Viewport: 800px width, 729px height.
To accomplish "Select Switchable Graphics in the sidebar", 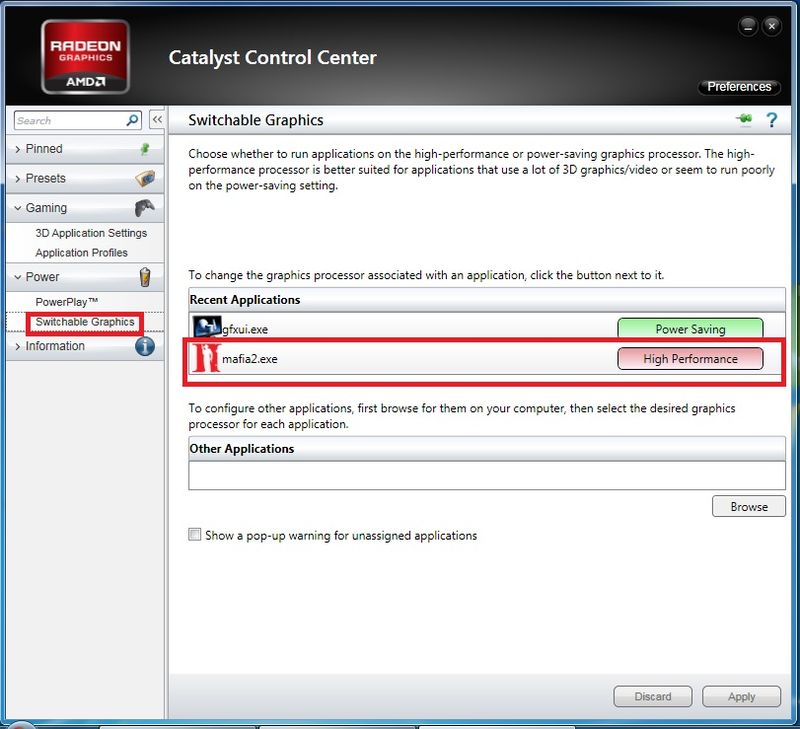I will click(x=85, y=322).
